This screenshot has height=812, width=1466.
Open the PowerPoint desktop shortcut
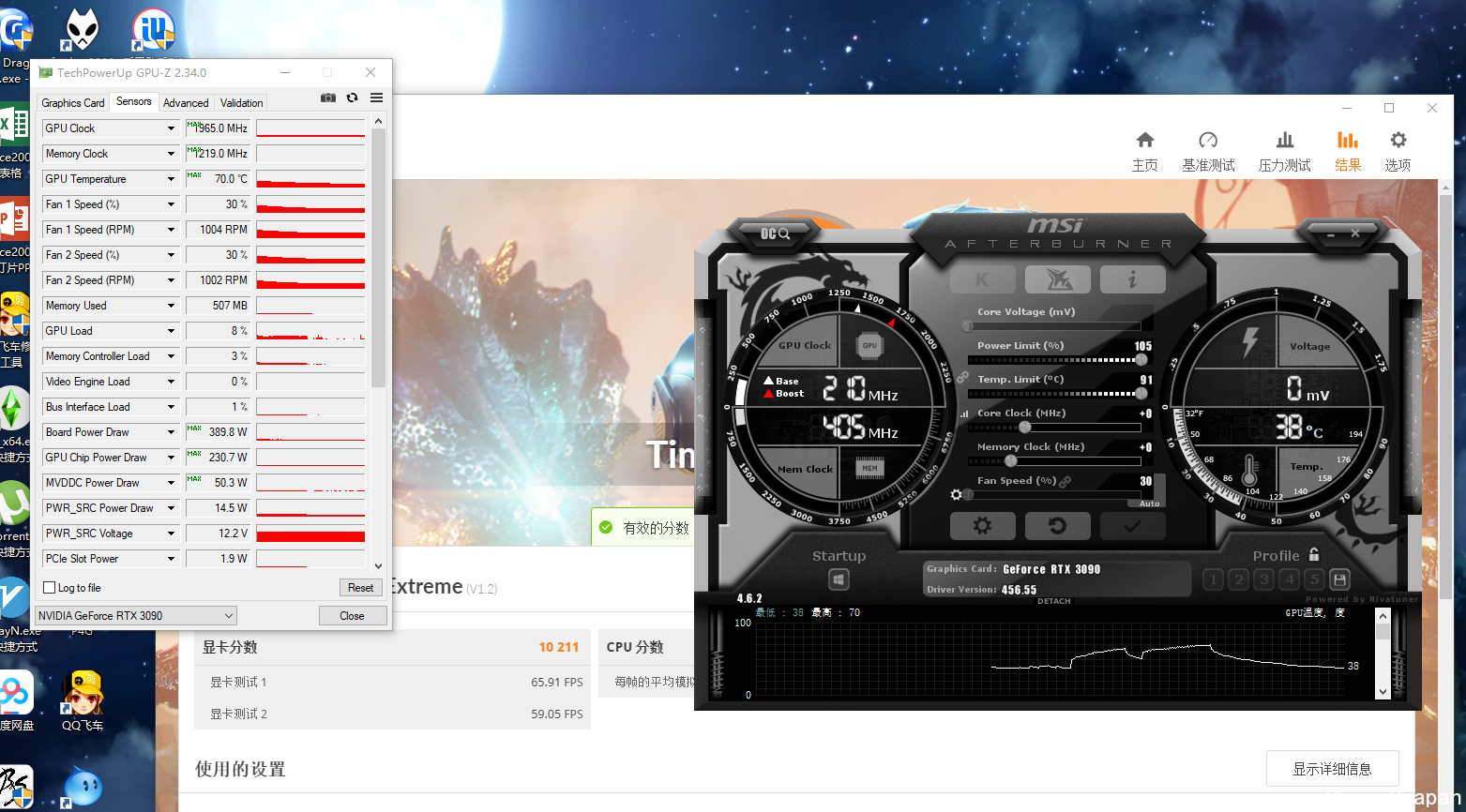click(13, 234)
